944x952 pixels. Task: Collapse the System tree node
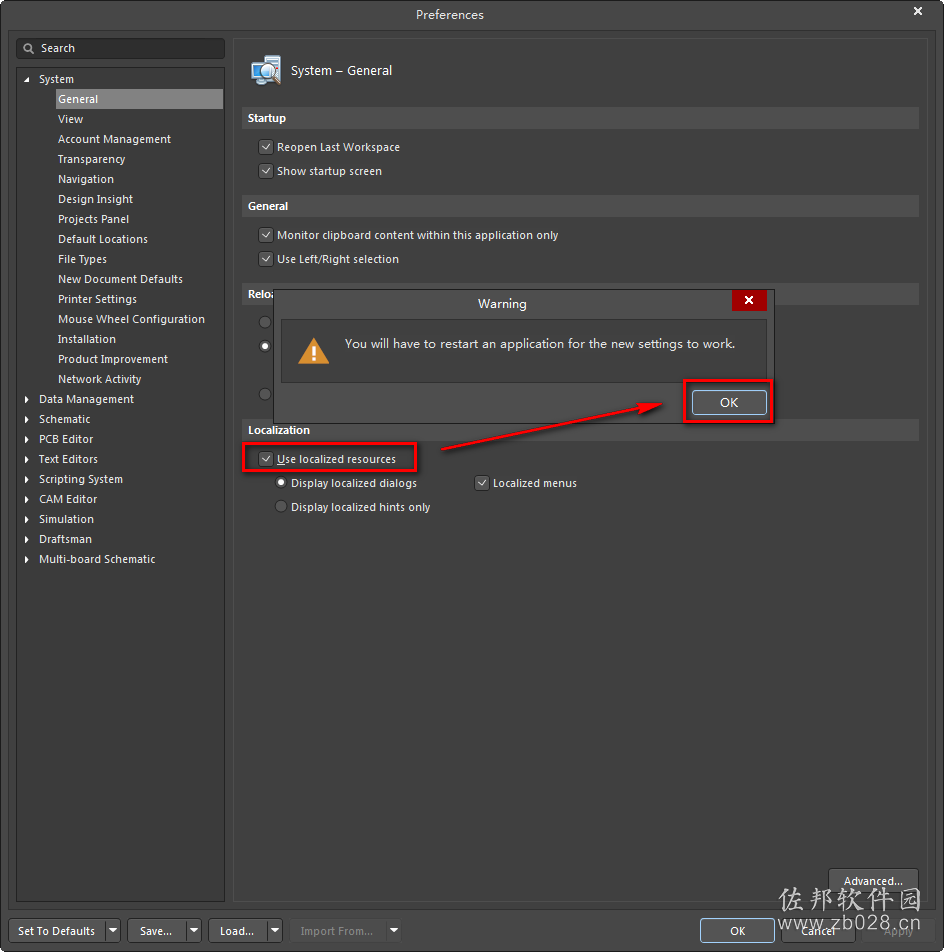[27, 80]
